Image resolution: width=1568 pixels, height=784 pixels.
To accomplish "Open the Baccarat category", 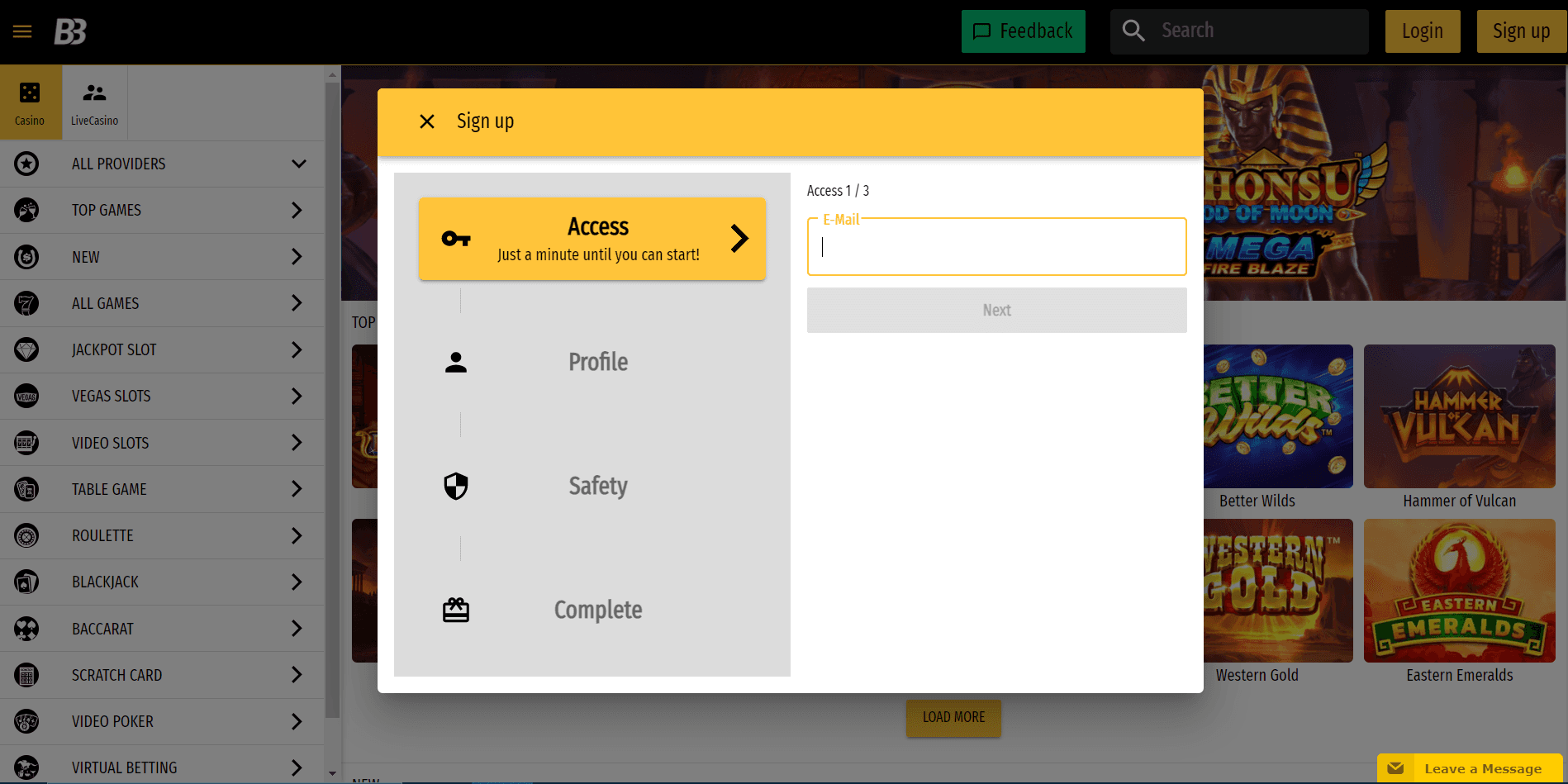I will [102, 629].
